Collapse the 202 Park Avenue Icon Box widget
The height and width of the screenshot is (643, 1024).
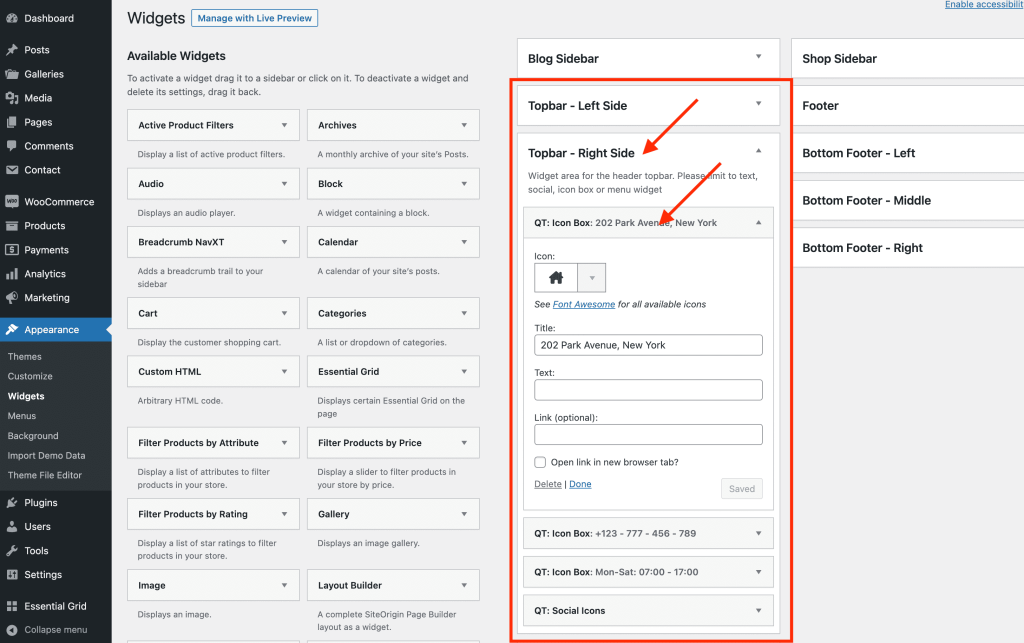pyautogui.click(x=758, y=223)
